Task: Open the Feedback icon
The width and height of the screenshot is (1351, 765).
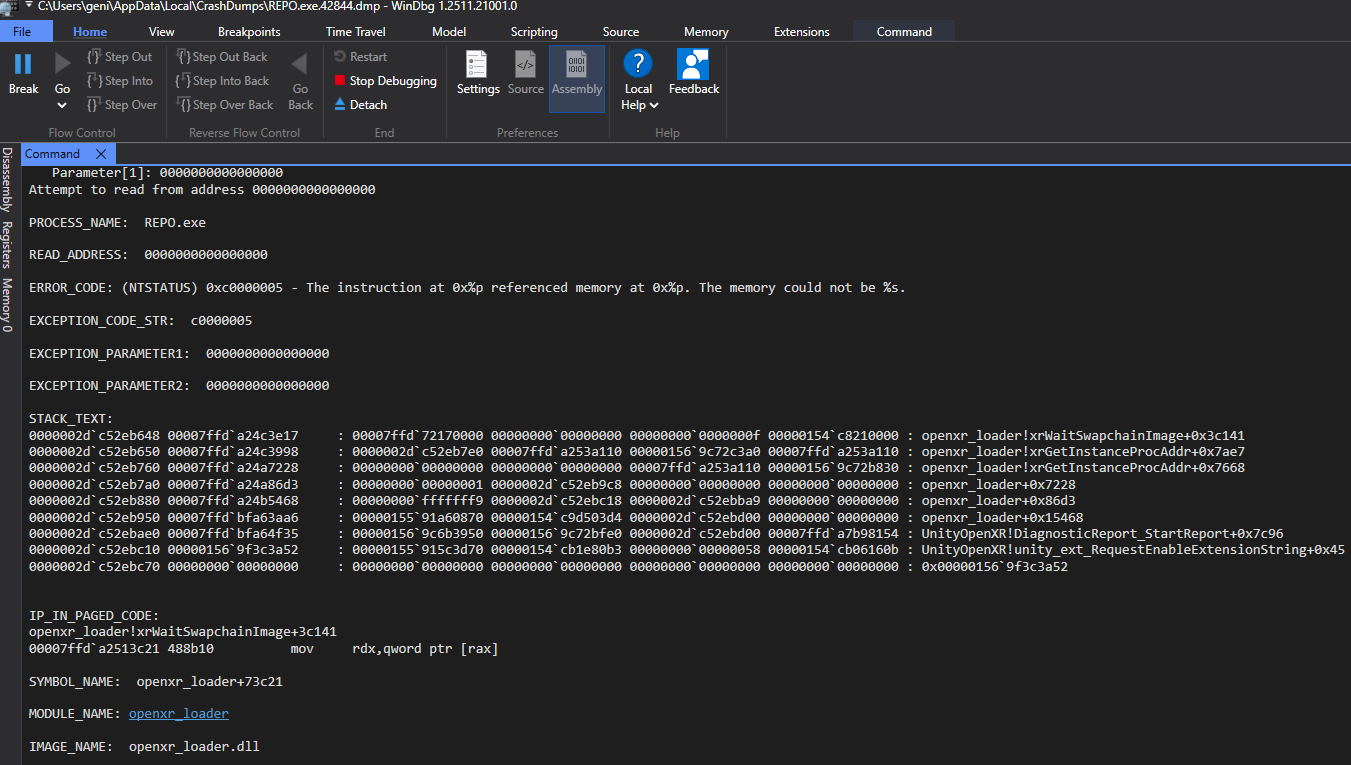Action: pos(693,66)
